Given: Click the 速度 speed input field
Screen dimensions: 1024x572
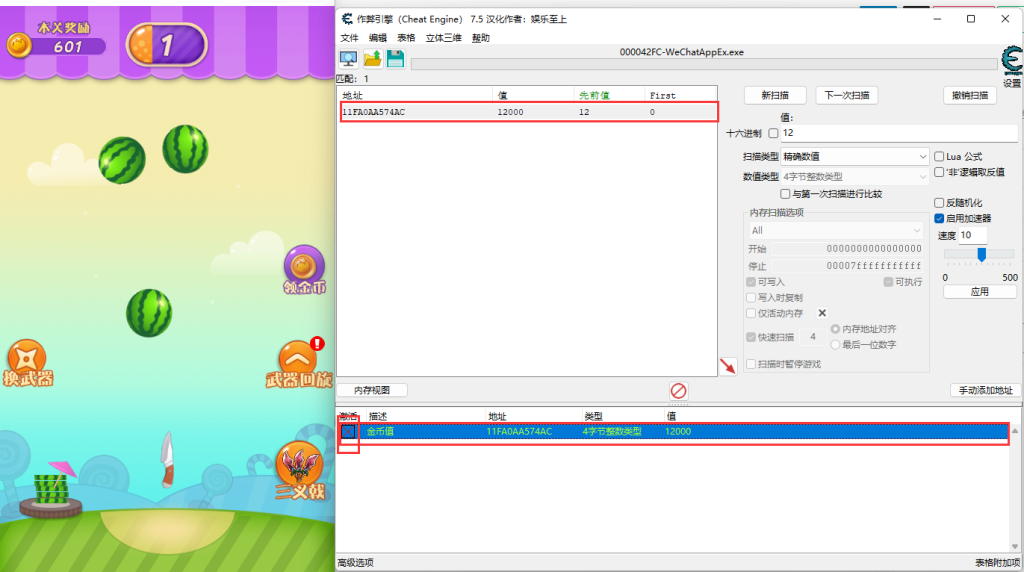Looking at the screenshot, I should tap(973, 235).
